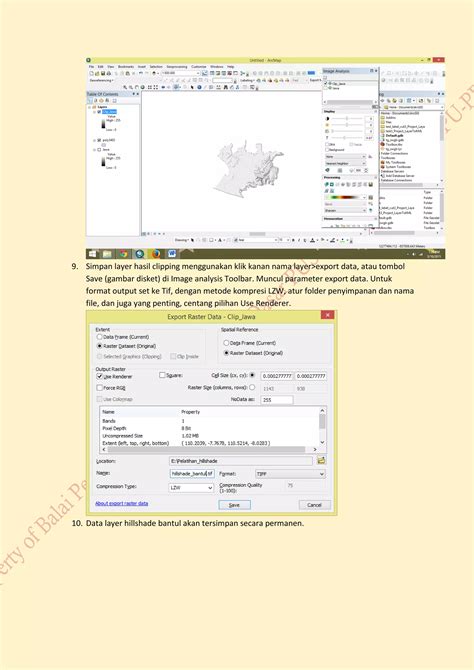The width and height of the screenshot is (474, 670).
Task: Click Underline in the Drawing toolbar
Action: (304, 241)
